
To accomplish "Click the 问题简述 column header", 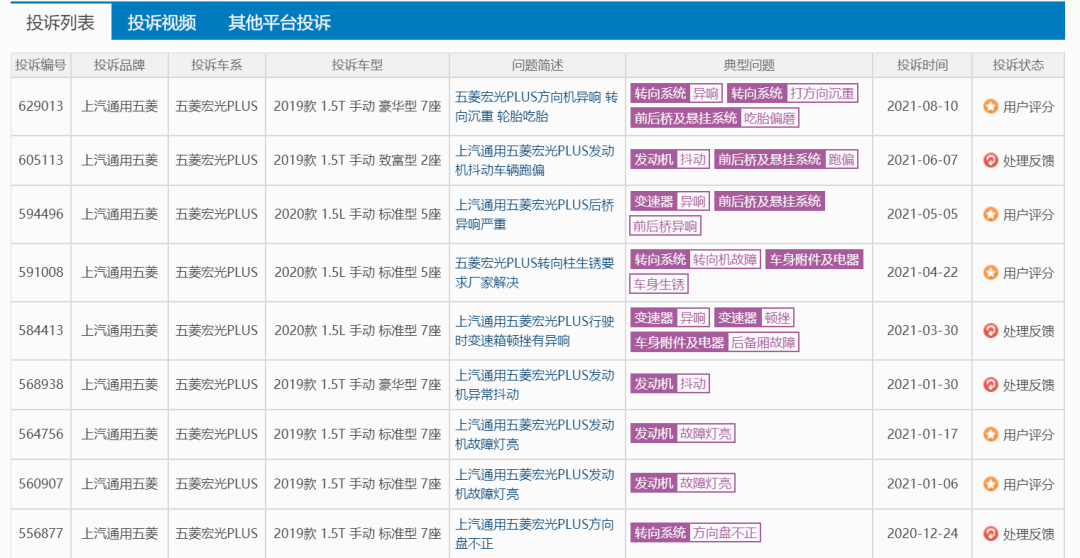I will coord(537,65).
